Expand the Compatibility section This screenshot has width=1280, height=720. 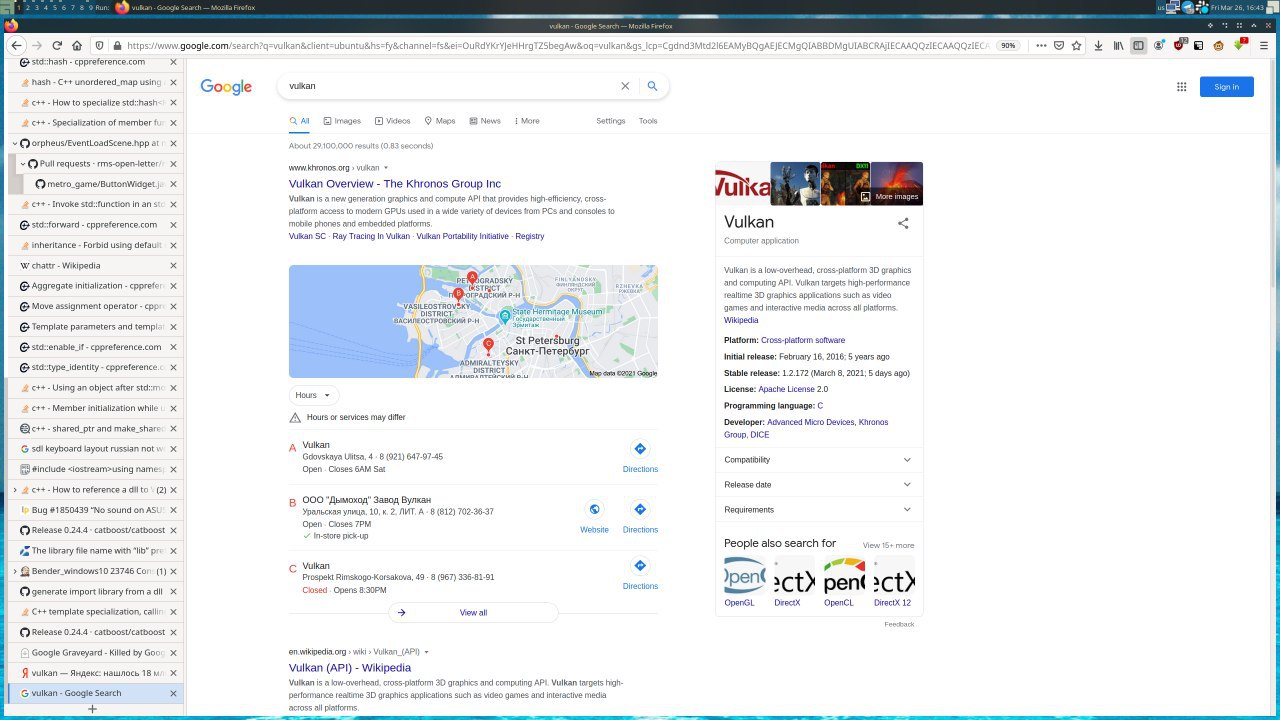(818, 460)
